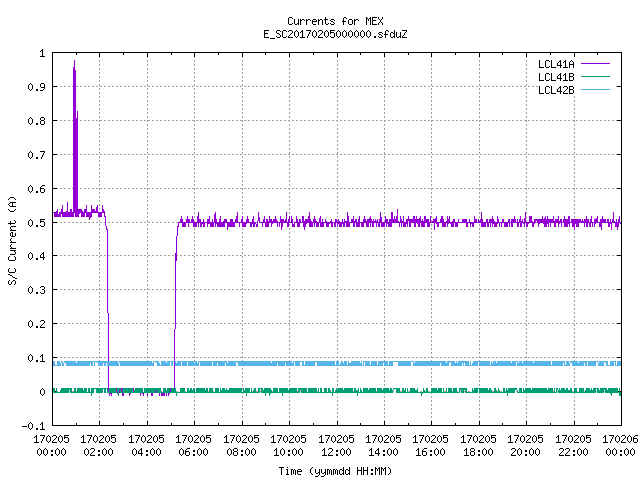The height and width of the screenshot is (480, 640).
Task: Click the y-axis tick value 0.6
Action: (x=37, y=189)
